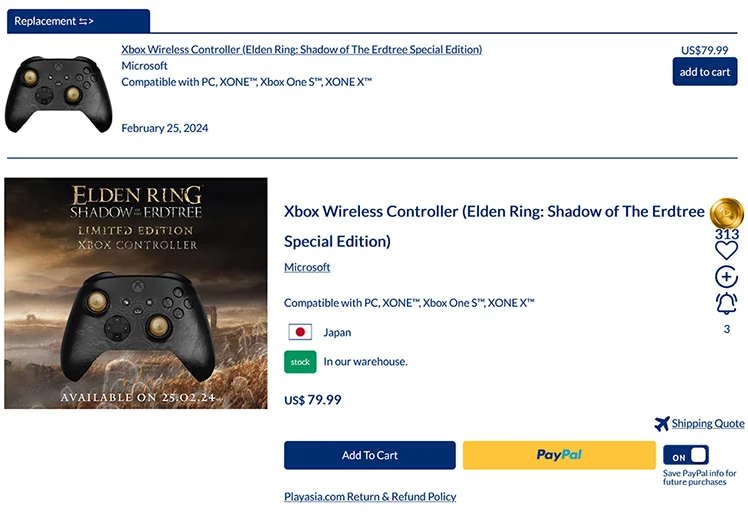748x528 pixels.
Task: Open the large Elden Ring product image
Action: 136,293
